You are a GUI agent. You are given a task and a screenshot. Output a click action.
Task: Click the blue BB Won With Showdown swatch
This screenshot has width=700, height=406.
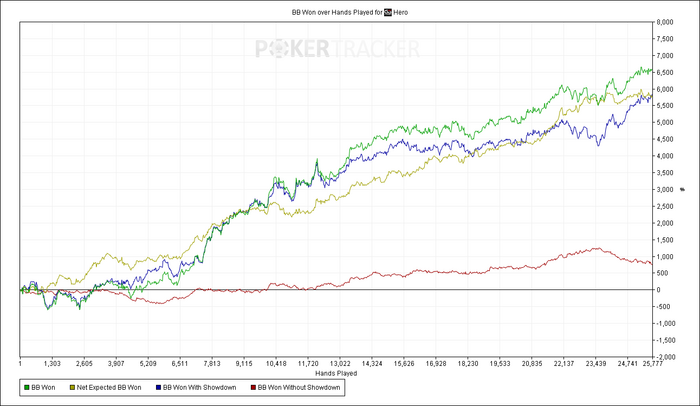158,388
